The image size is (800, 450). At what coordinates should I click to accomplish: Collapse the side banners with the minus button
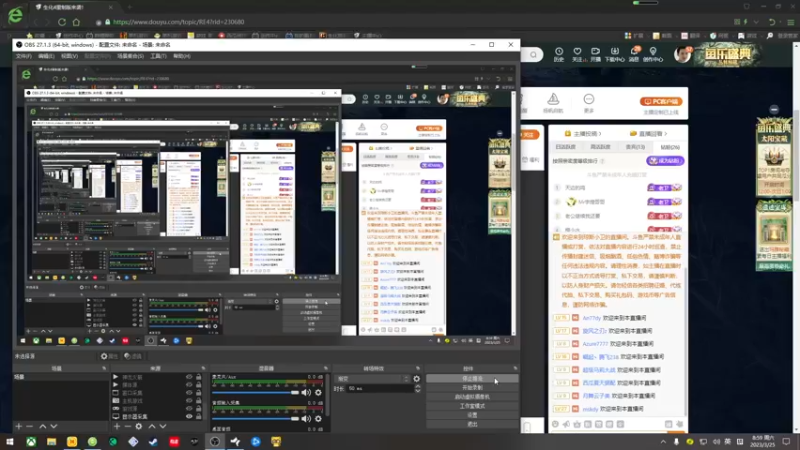774,109
